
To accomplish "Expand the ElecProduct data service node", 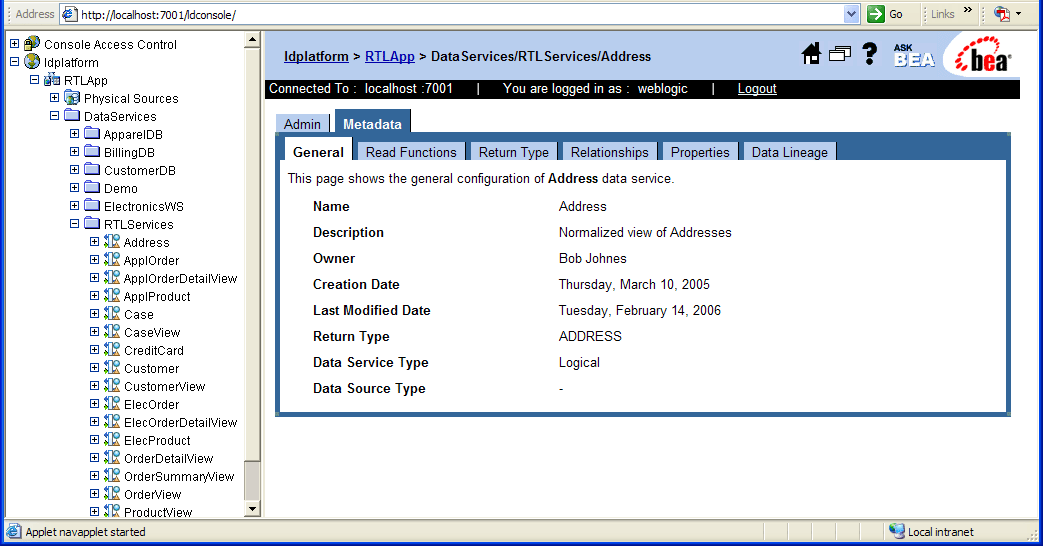I will pyautogui.click(x=94, y=439).
